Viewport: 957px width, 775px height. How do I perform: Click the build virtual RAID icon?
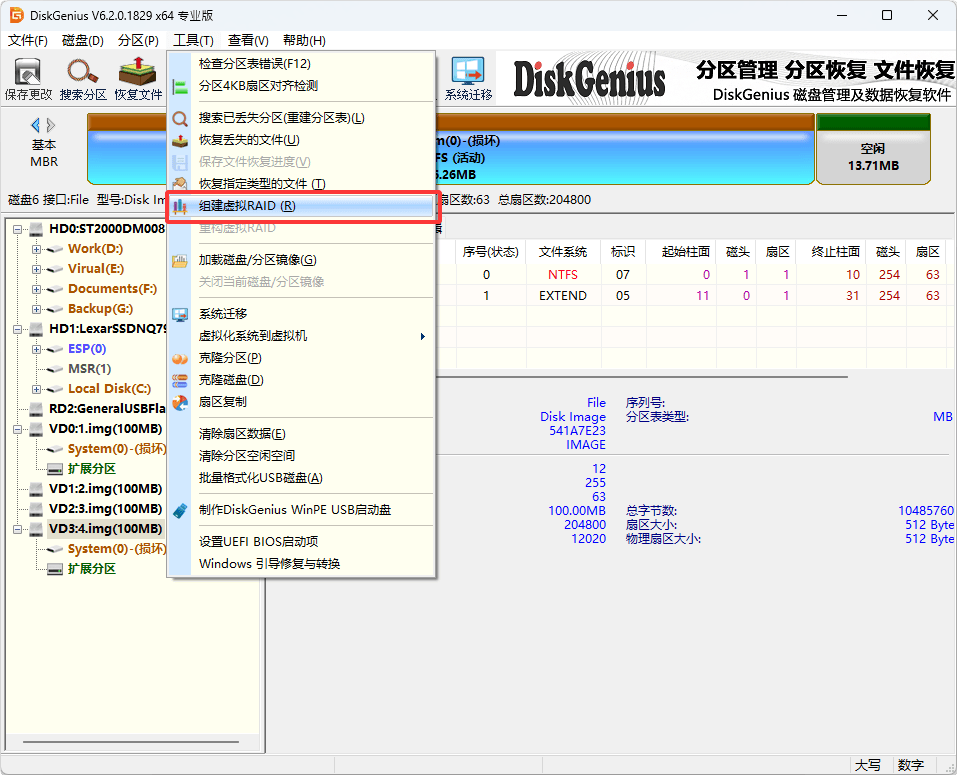click(180, 206)
